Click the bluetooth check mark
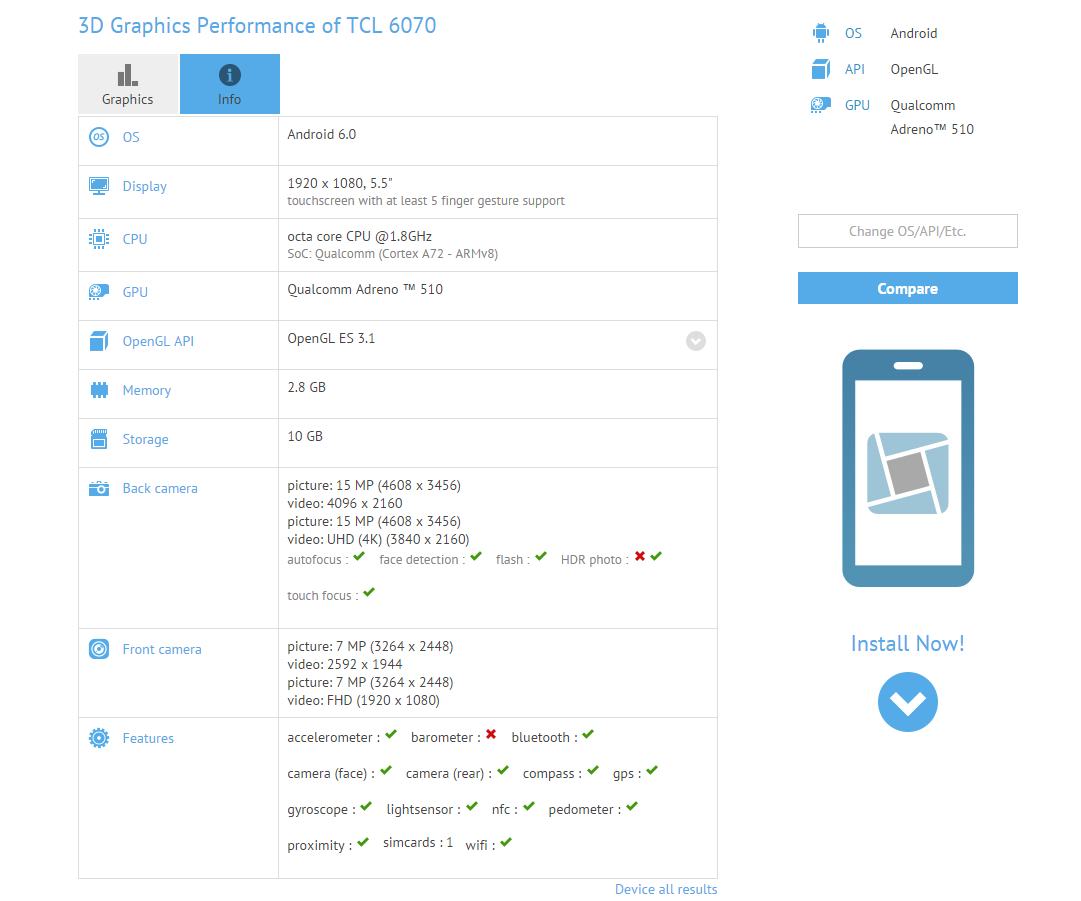Viewport: 1081px width, 901px height. pyautogui.click(x=587, y=734)
